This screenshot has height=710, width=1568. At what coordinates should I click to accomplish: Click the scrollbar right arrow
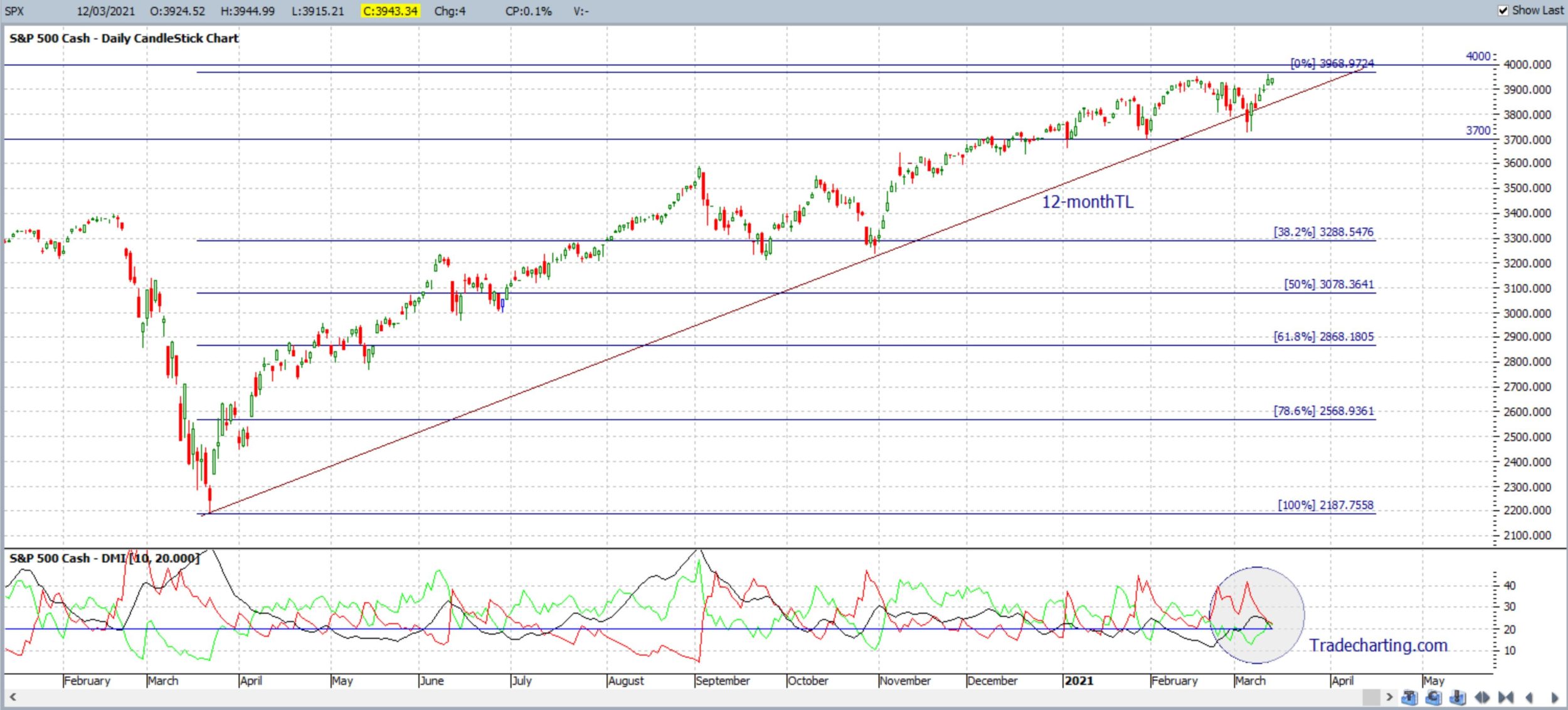pyautogui.click(x=1389, y=697)
